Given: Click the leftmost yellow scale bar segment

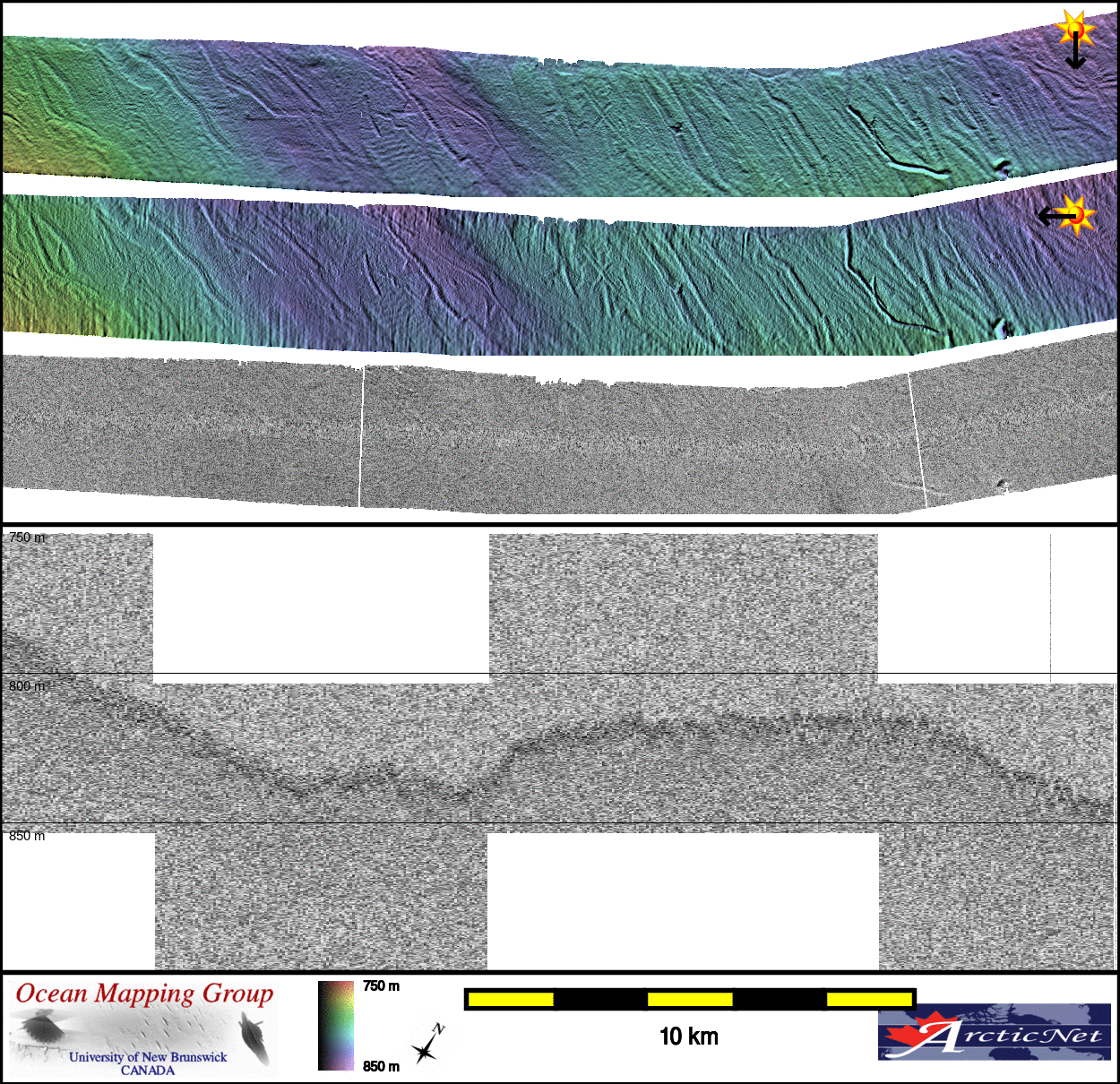Looking at the screenshot, I should [x=510, y=999].
